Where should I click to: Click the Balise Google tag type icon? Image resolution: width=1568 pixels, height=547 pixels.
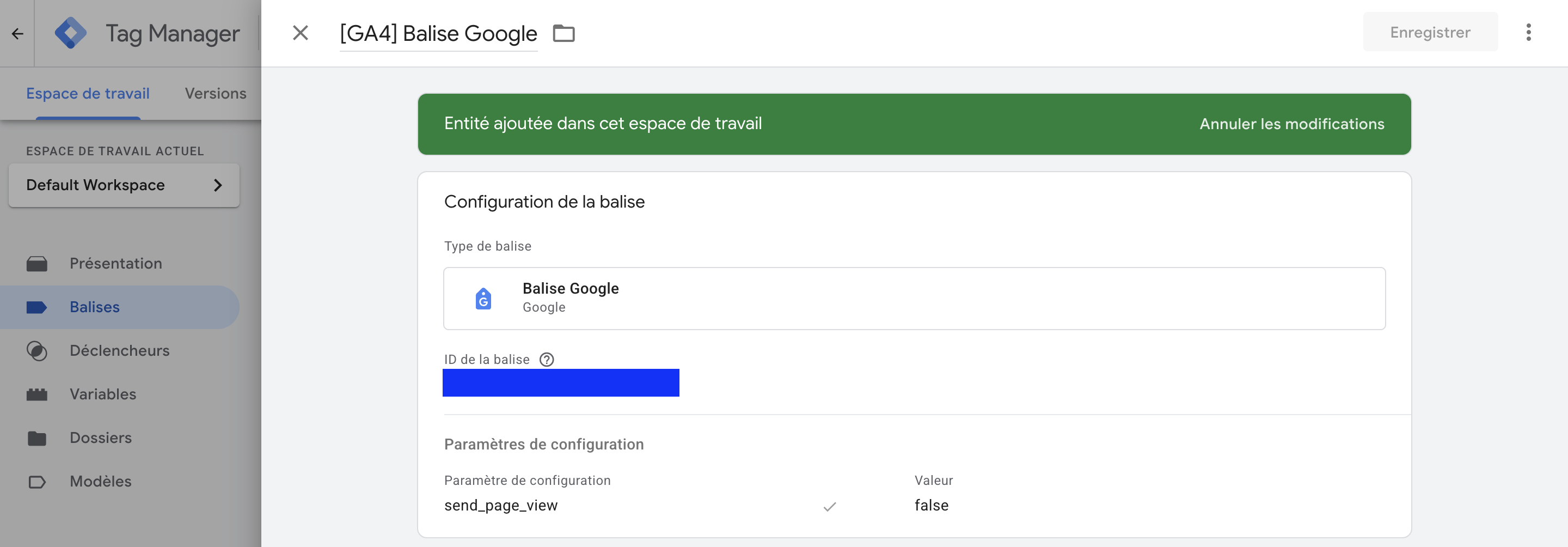[x=483, y=299]
